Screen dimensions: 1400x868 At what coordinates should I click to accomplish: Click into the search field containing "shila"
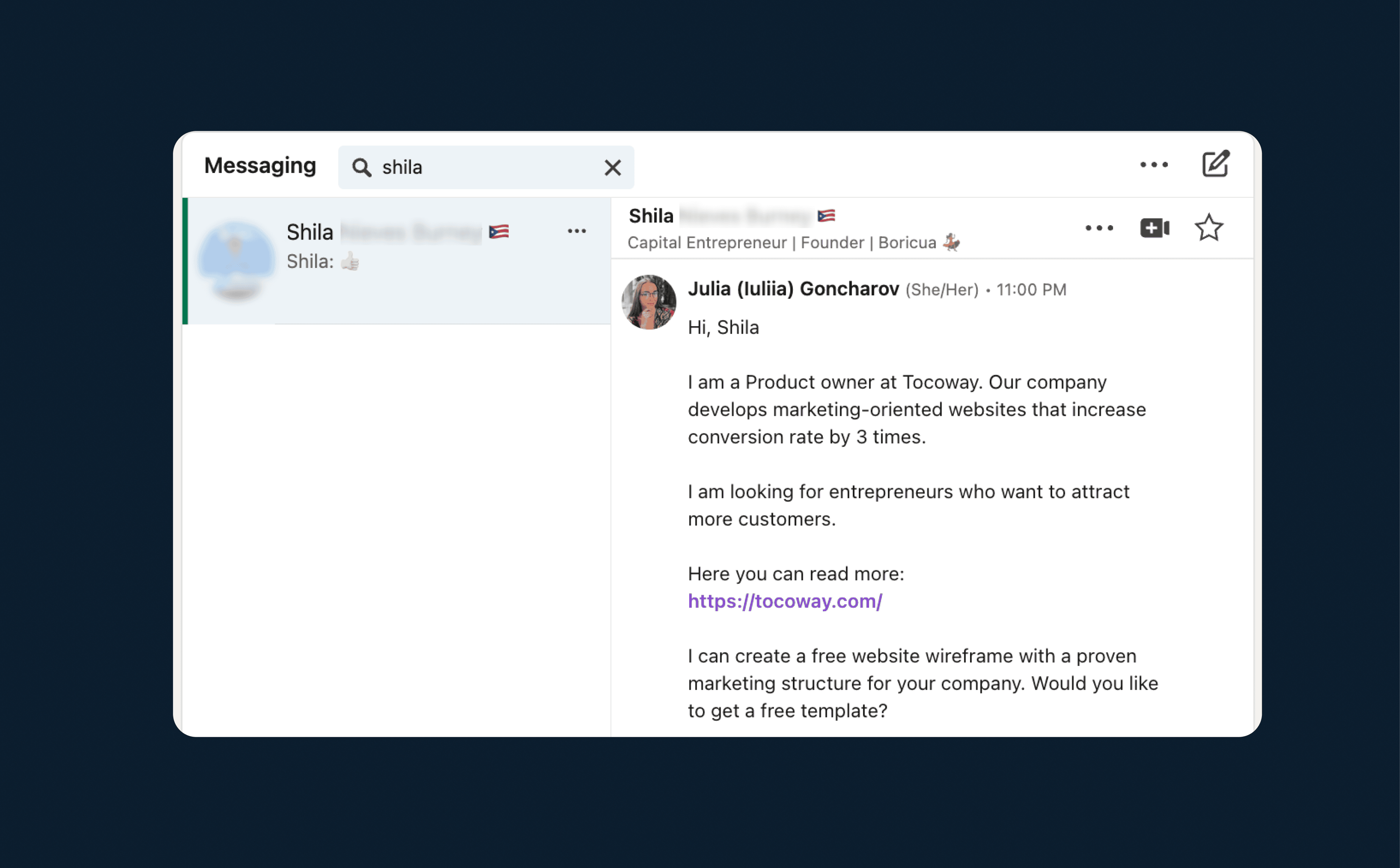(488, 168)
